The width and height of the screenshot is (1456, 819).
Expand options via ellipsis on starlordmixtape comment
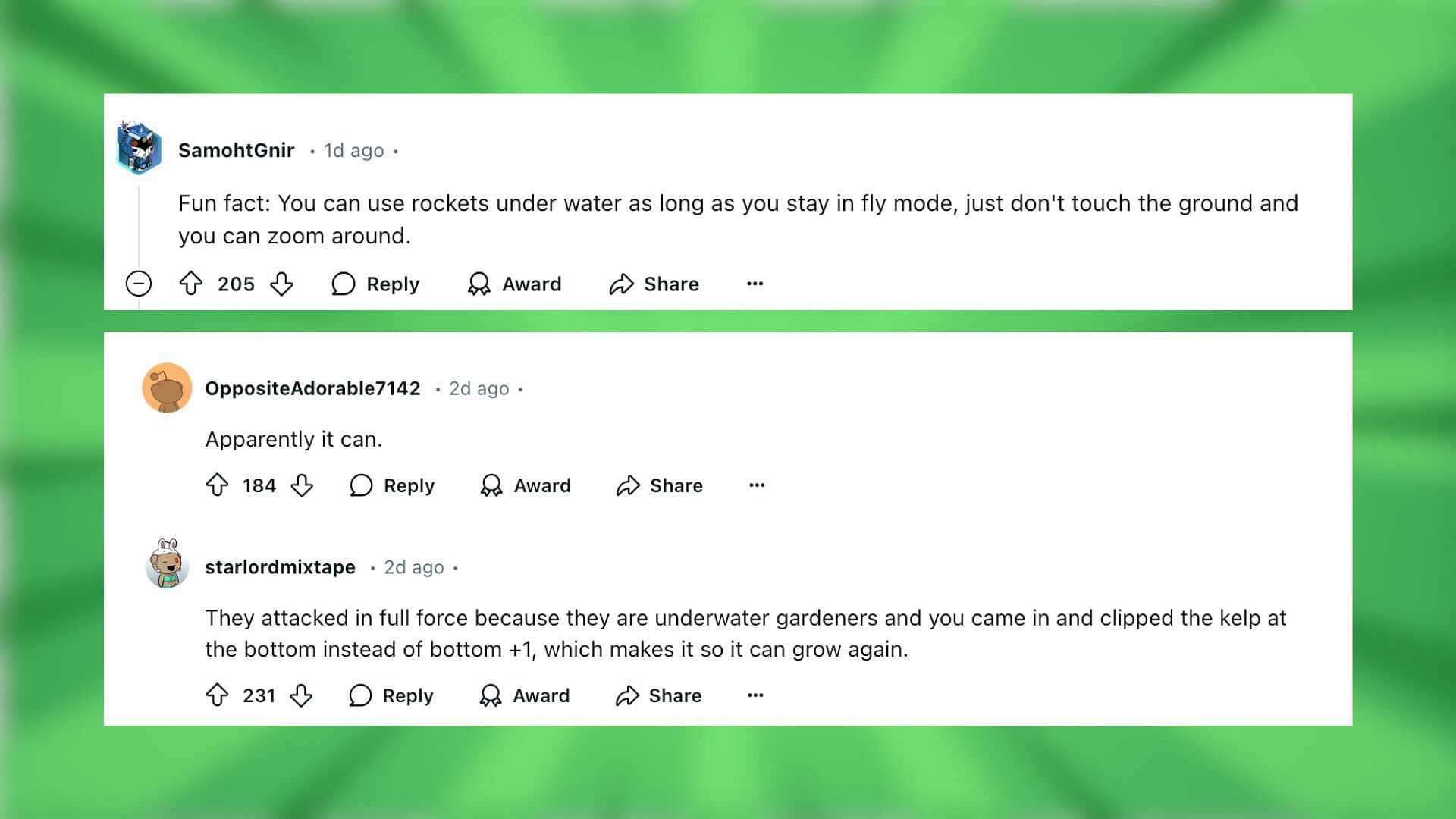[756, 694]
